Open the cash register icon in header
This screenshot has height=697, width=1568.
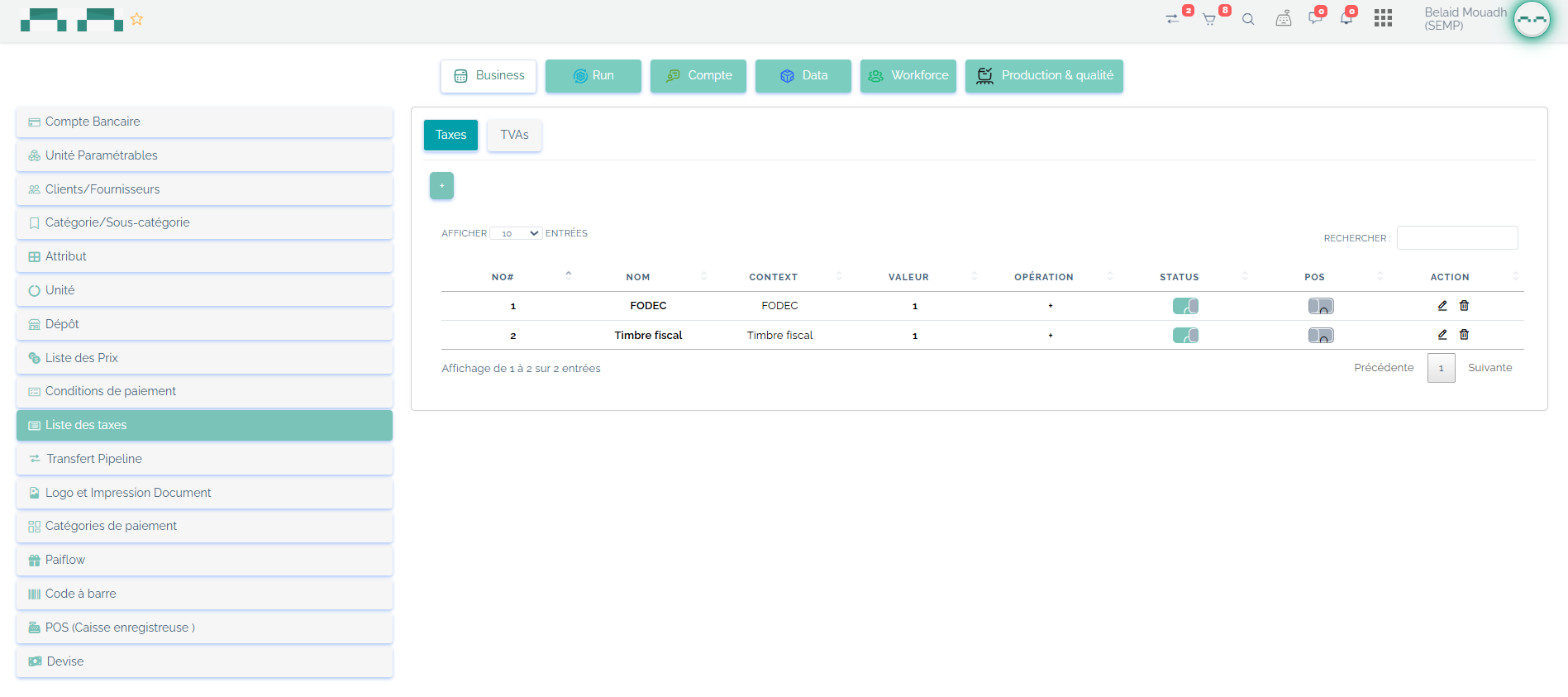tap(1284, 19)
